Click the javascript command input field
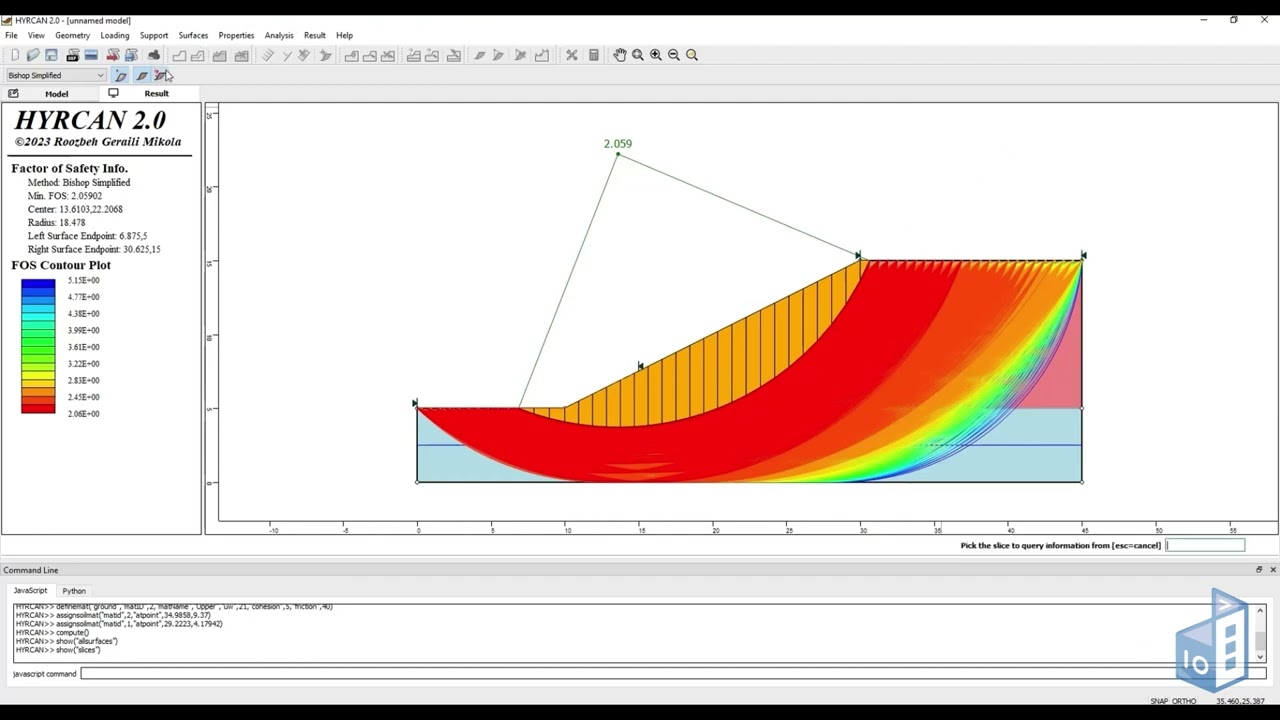 [672, 674]
